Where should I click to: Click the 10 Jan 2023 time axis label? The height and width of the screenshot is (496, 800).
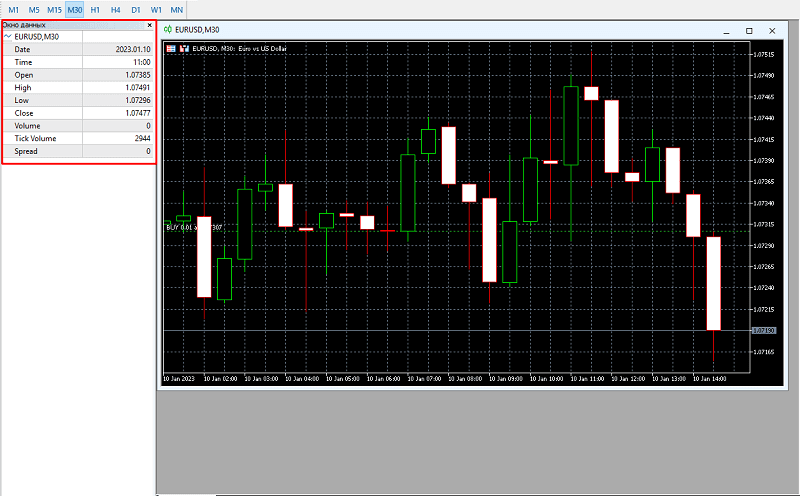pyautogui.click(x=179, y=379)
